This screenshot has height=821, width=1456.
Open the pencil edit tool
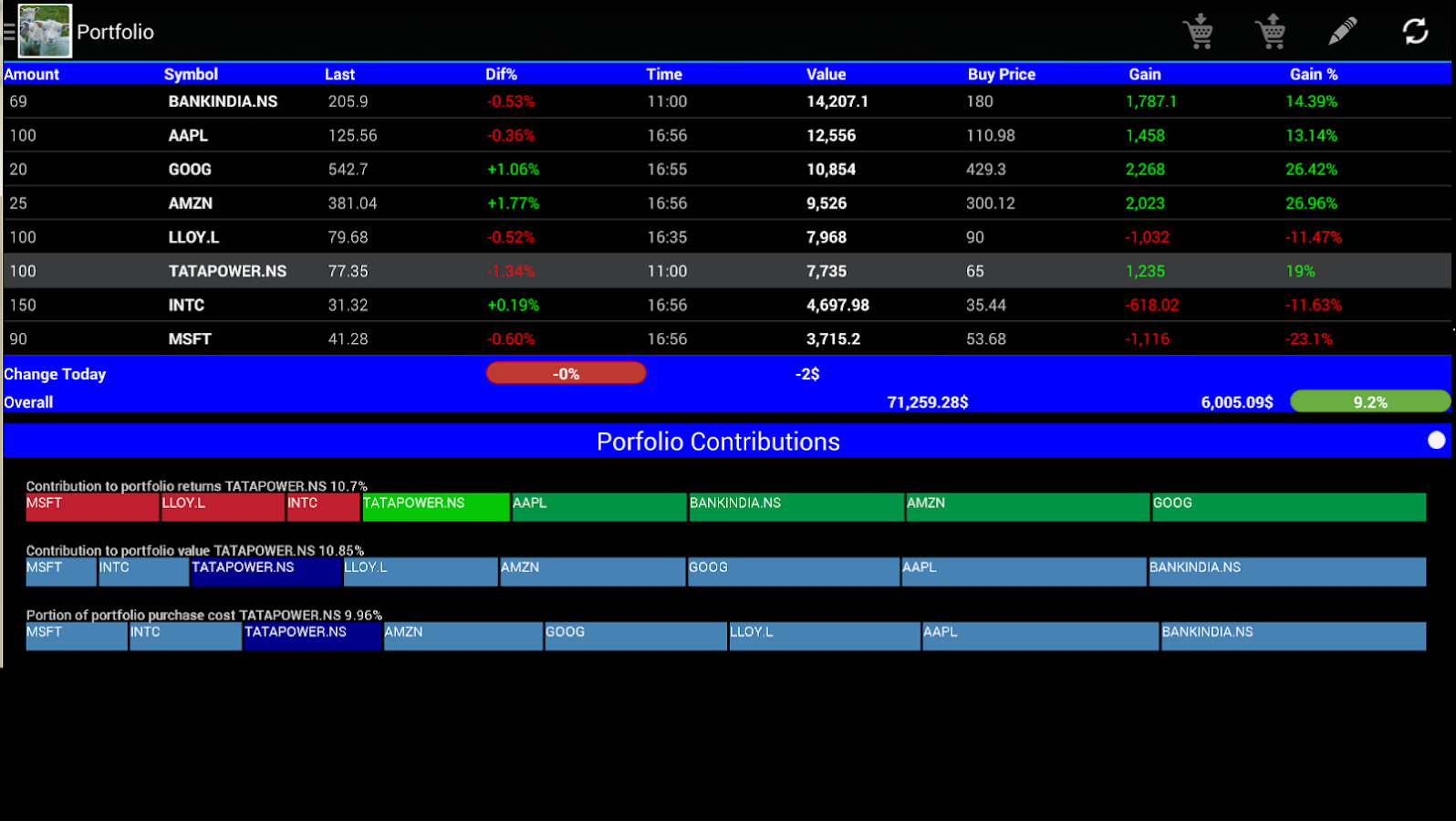1342,31
